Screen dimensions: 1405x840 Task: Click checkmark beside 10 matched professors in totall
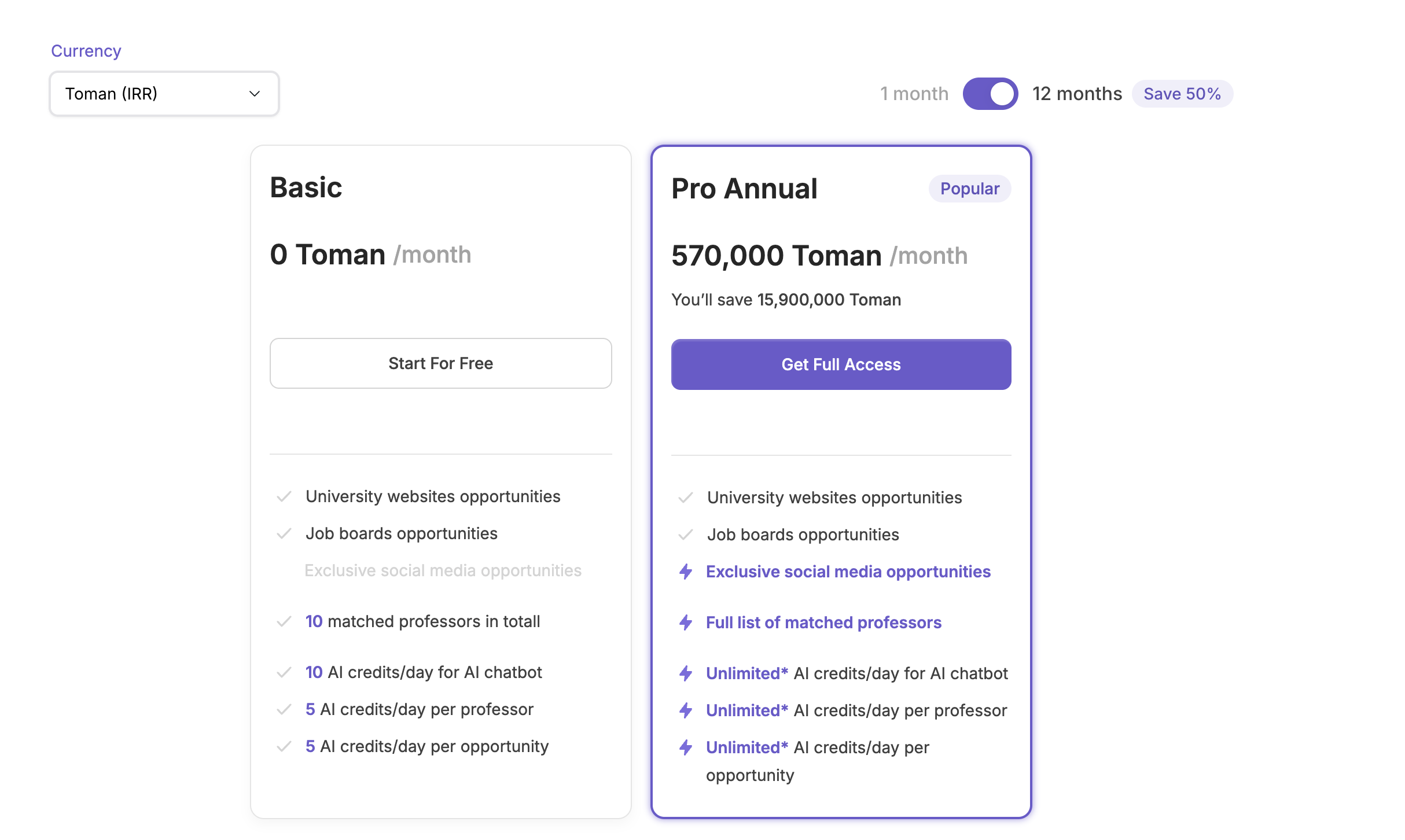pos(284,621)
